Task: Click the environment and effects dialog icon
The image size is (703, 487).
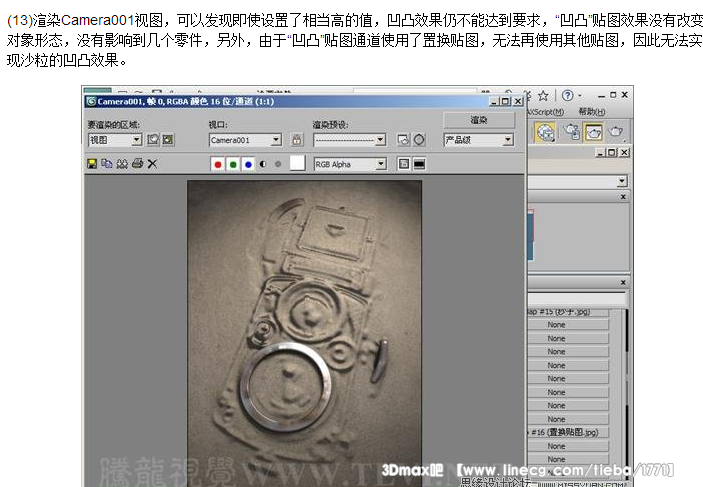Action: (419, 140)
